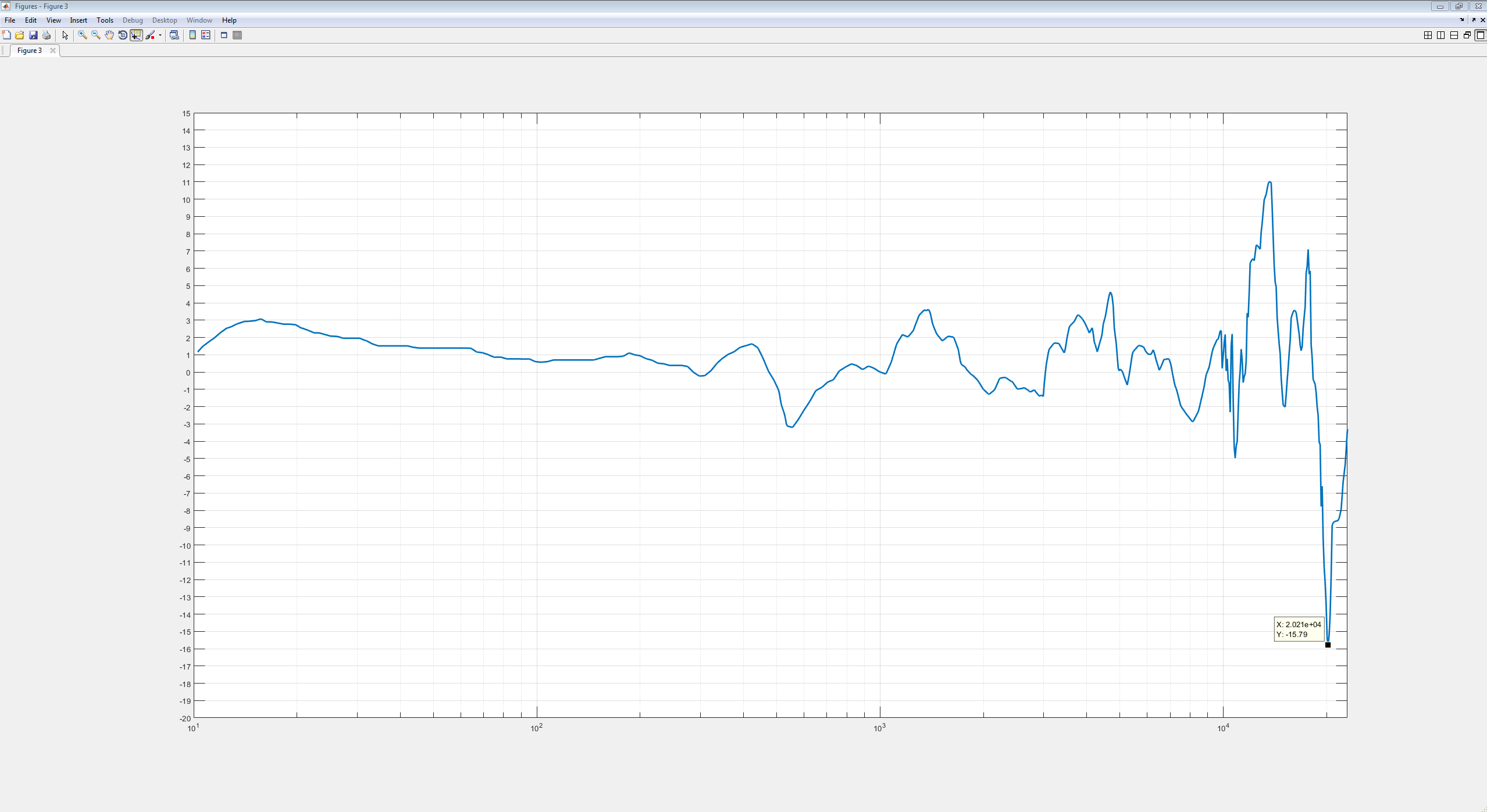Open the Insert menu
The width and height of the screenshot is (1487, 812).
(79, 20)
